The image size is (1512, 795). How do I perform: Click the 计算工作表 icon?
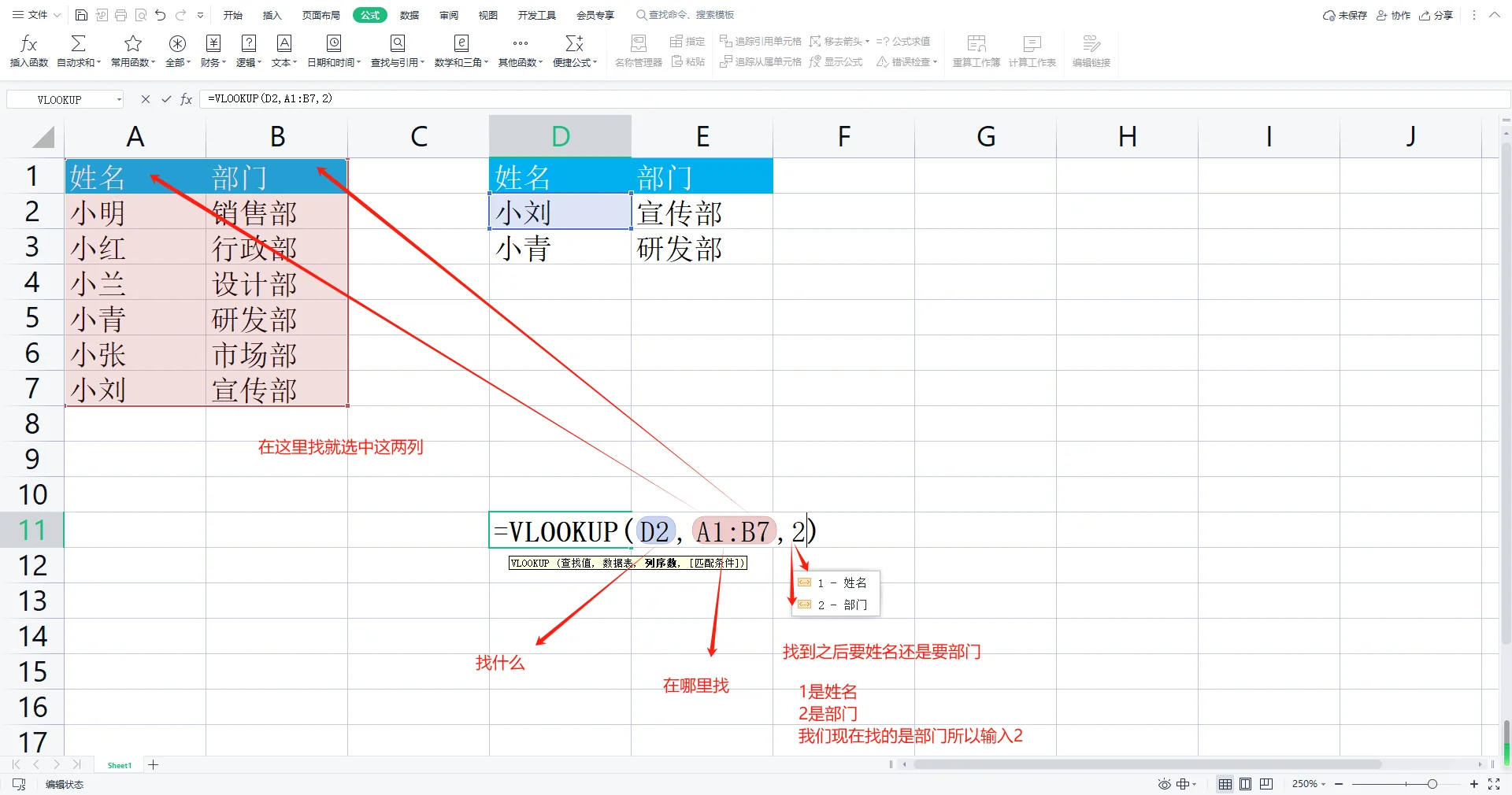1032,50
